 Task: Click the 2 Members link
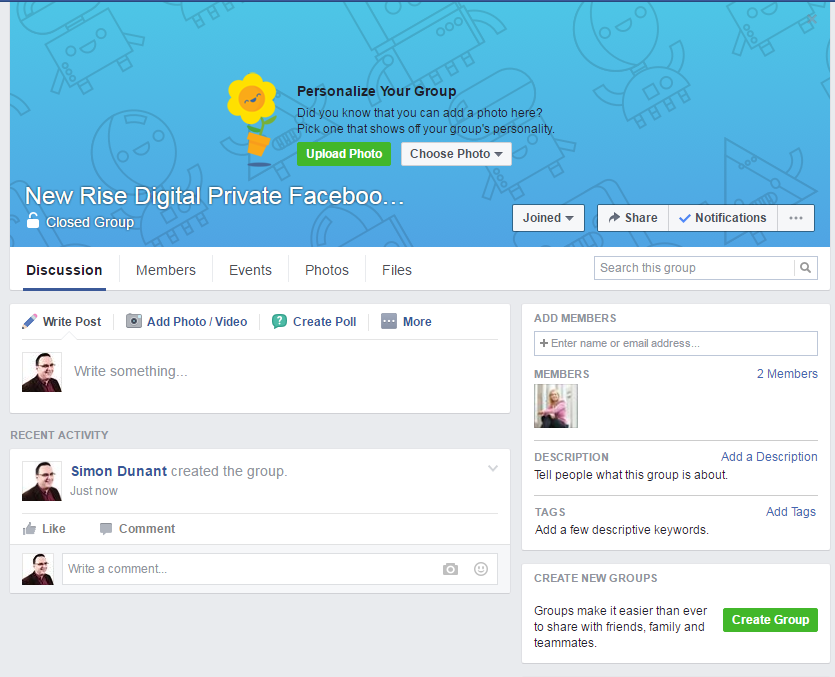[x=787, y=374]
